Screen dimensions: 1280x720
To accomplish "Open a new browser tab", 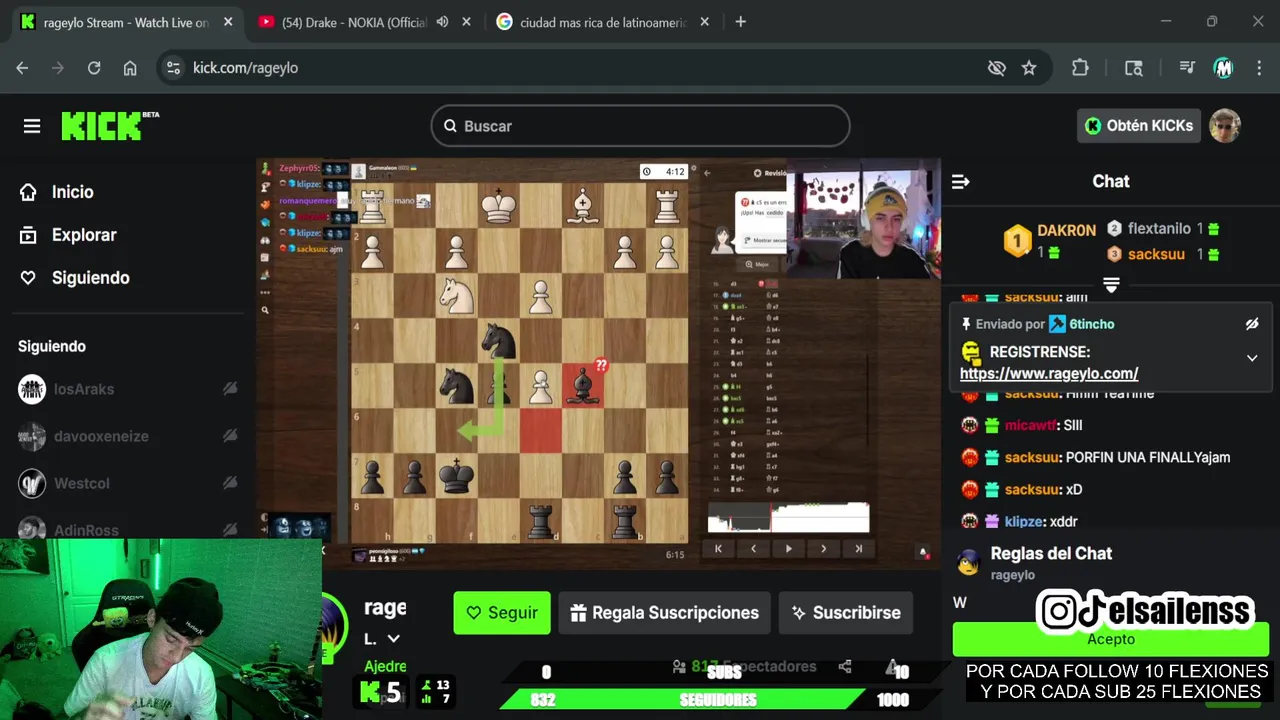I will click(x=740, y=22).
